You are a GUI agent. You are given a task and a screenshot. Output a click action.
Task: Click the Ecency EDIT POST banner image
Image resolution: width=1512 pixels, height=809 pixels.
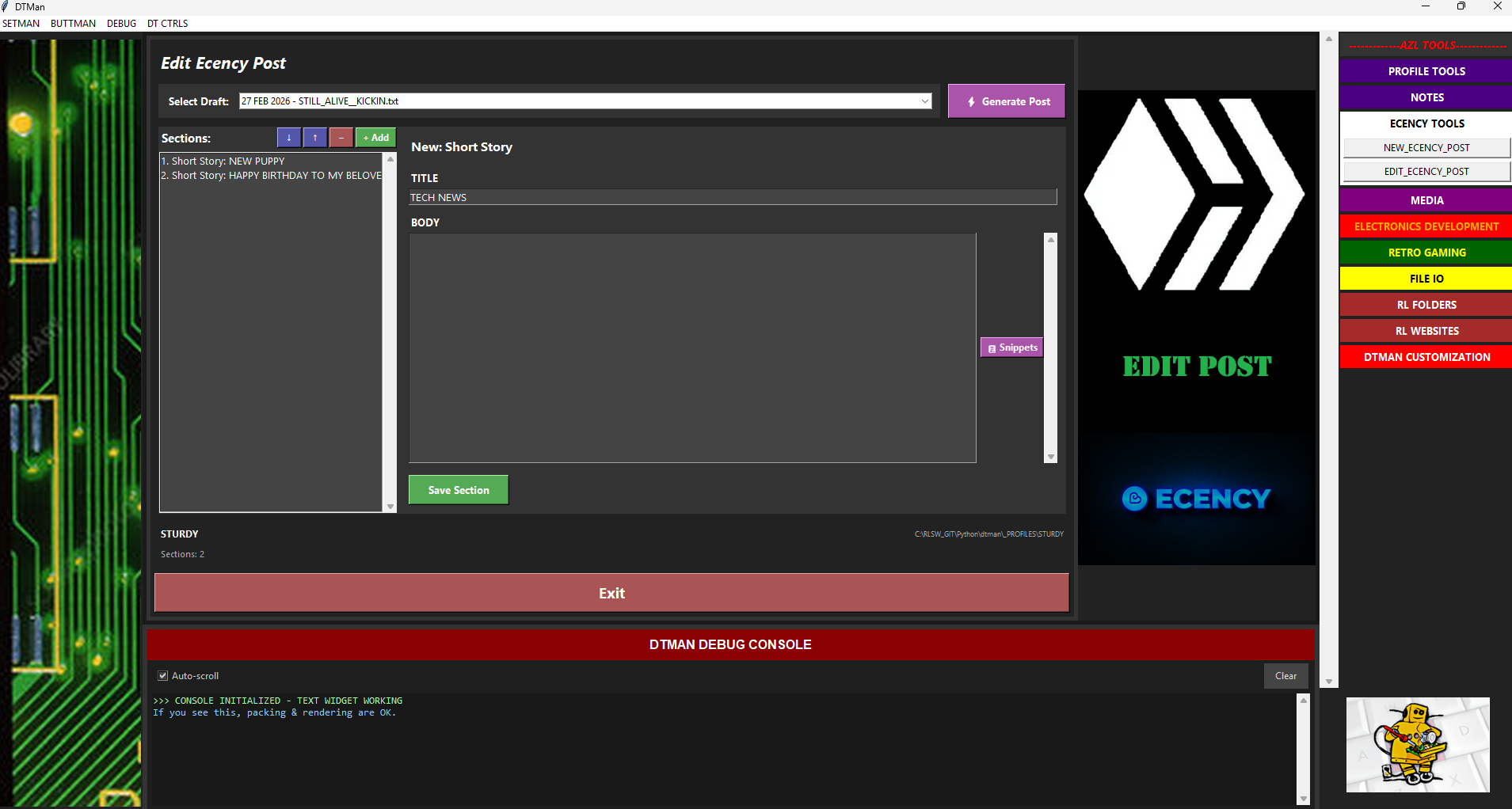click(1197, 328)
